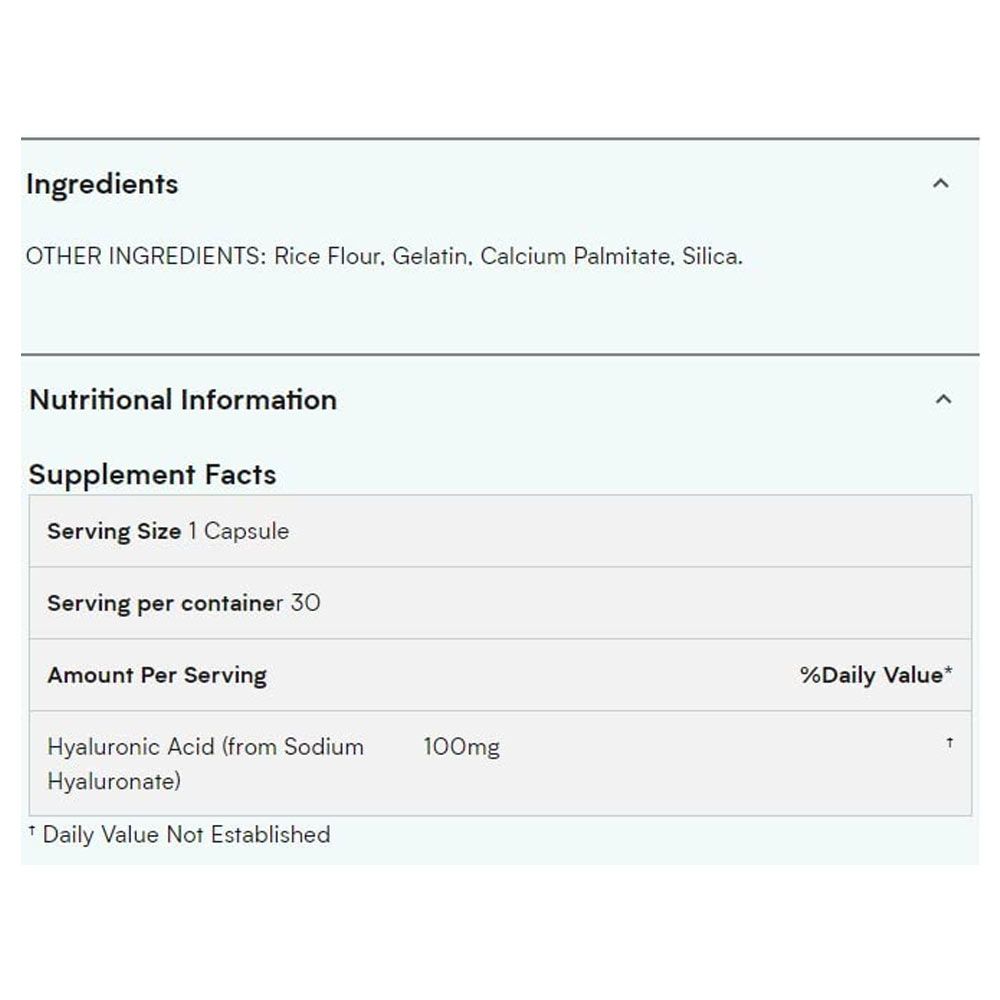Click the 100mg amount value

[462, 747]
